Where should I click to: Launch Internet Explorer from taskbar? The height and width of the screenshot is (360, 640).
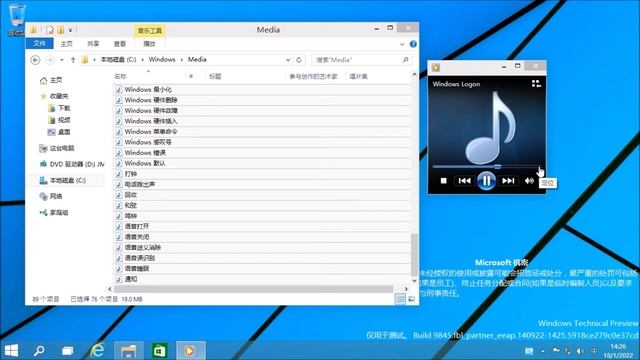[97, 350]
